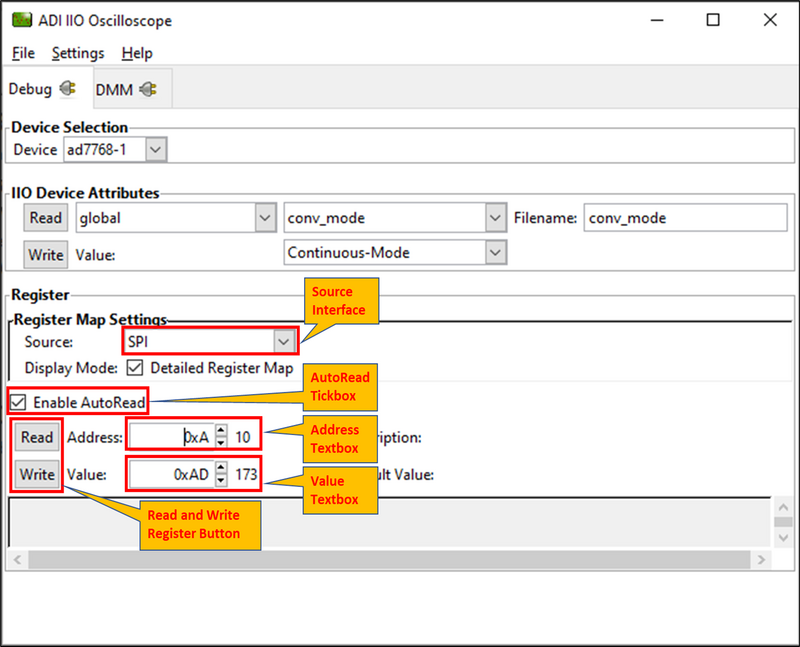Open the Continuous-Mode value dropdown
This screenshot has height=647, width=800.
click(x=495, y=252)
